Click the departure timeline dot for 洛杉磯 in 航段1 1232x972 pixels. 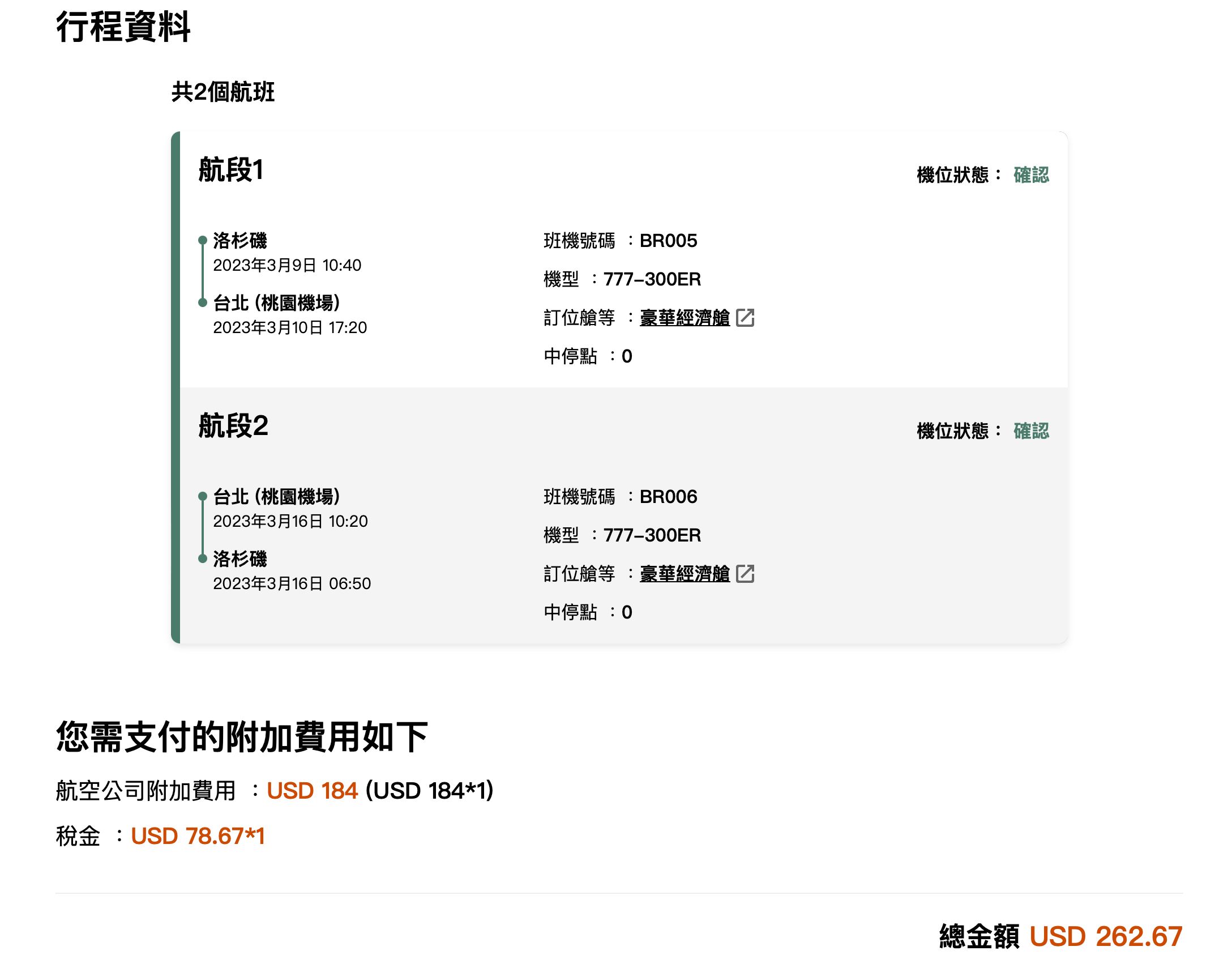[x=203, y=240]
